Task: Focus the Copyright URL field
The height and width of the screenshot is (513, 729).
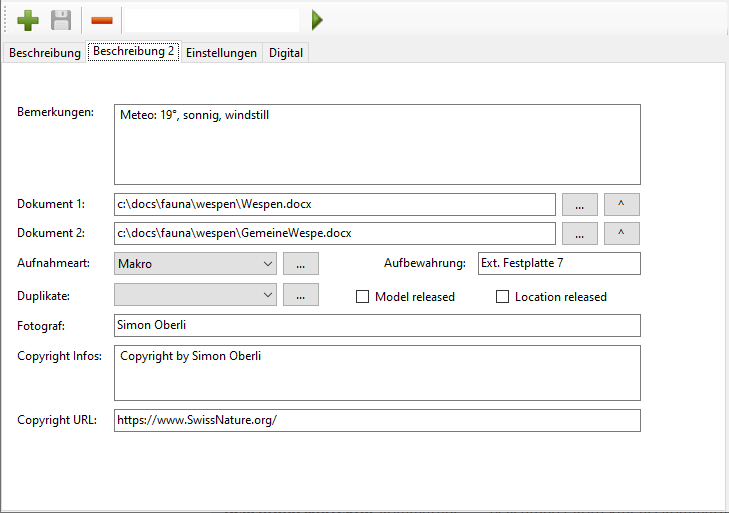Action: (x=376, y=420)
